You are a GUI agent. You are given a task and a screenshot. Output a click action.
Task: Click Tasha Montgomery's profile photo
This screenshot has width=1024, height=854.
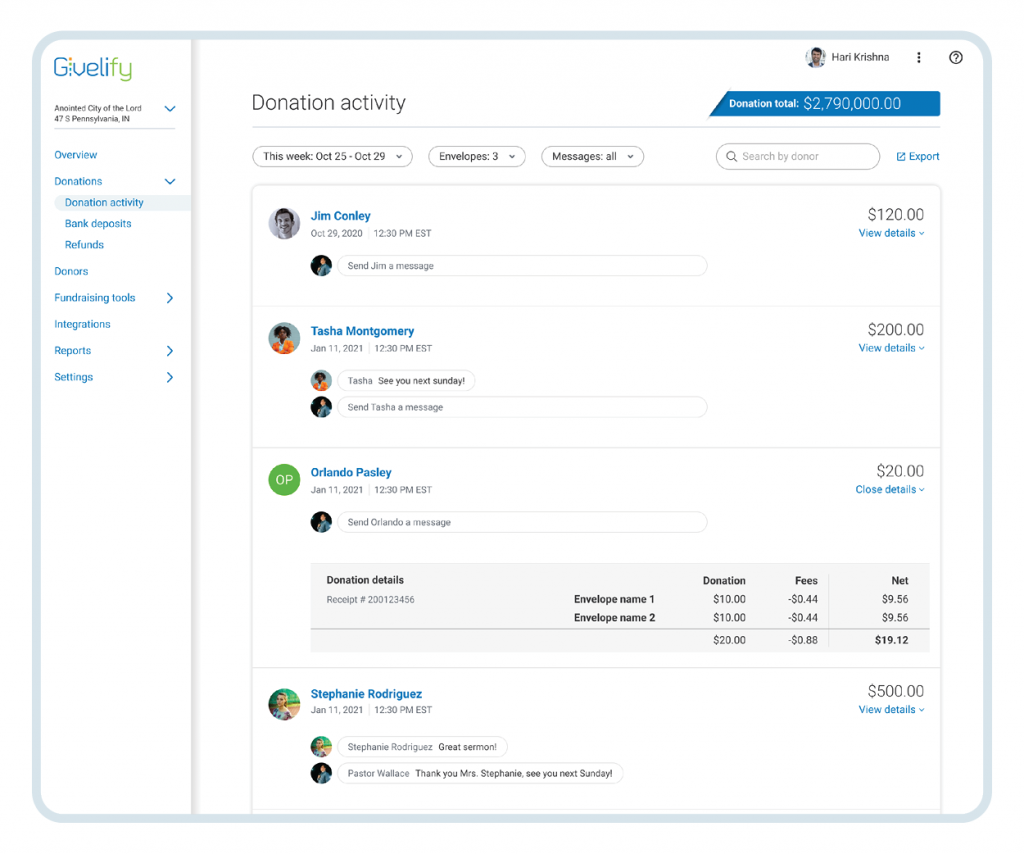point(284,339)
